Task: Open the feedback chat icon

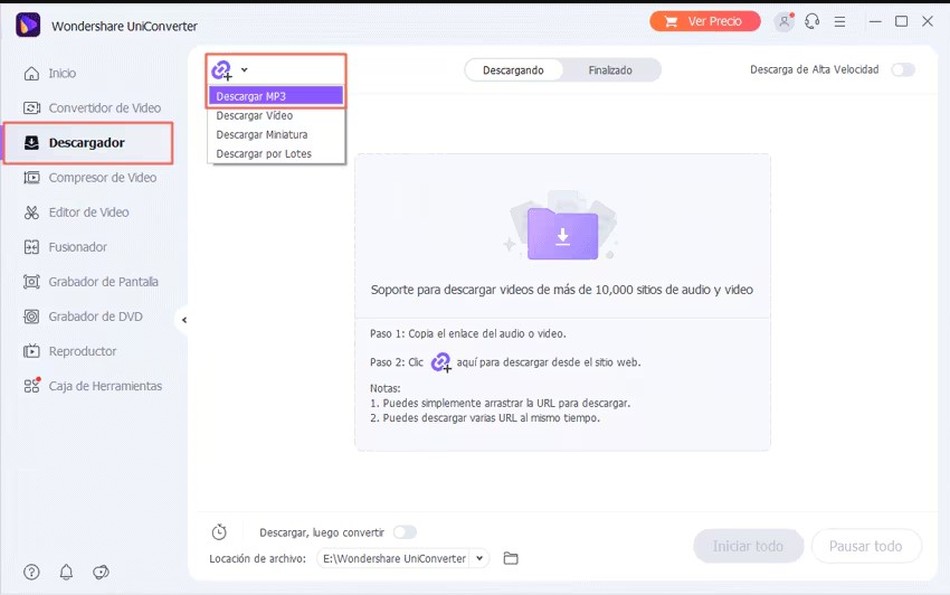Action: point(101,572)
